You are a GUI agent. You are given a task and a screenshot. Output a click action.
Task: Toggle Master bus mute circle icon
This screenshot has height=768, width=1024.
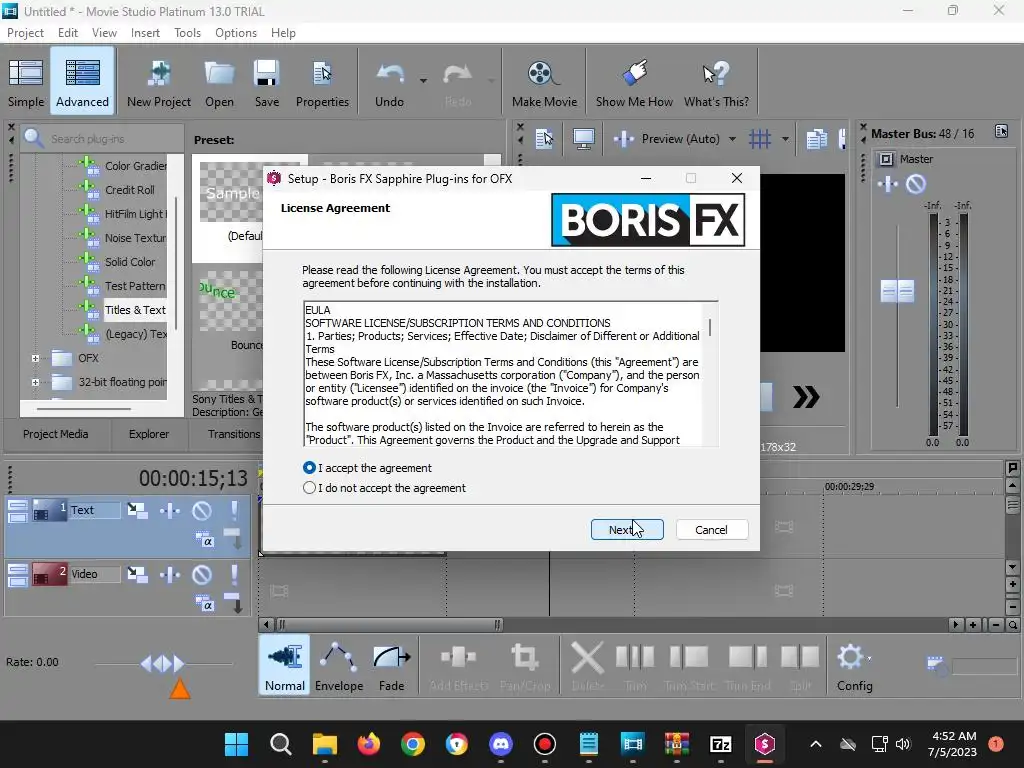916,184
